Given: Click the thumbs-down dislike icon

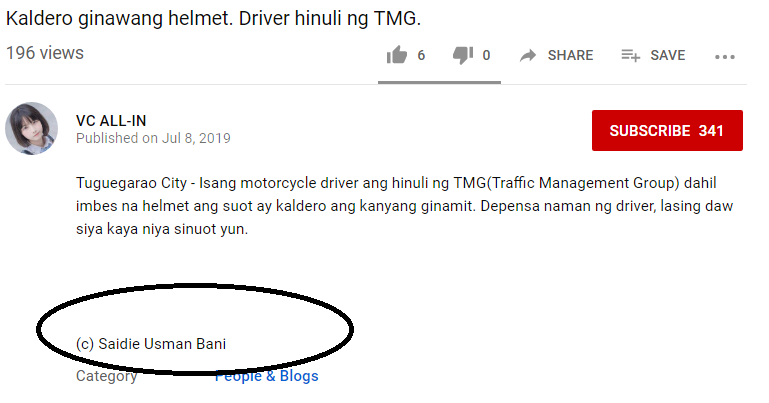Looking at the screenshot, I should 462,55.
